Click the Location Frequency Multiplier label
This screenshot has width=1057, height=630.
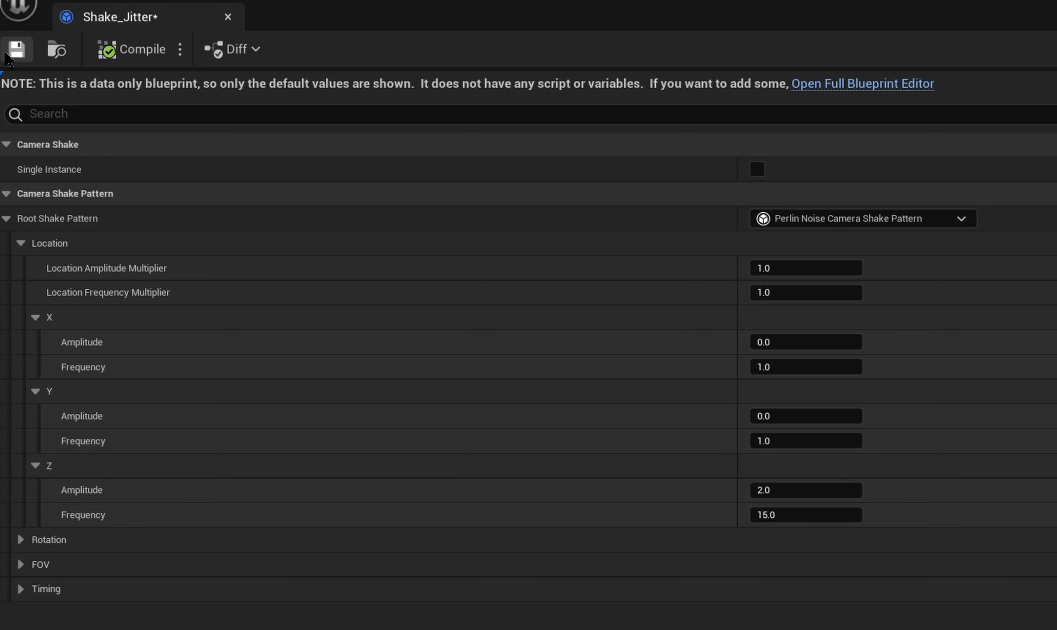(x=108, y=292)
